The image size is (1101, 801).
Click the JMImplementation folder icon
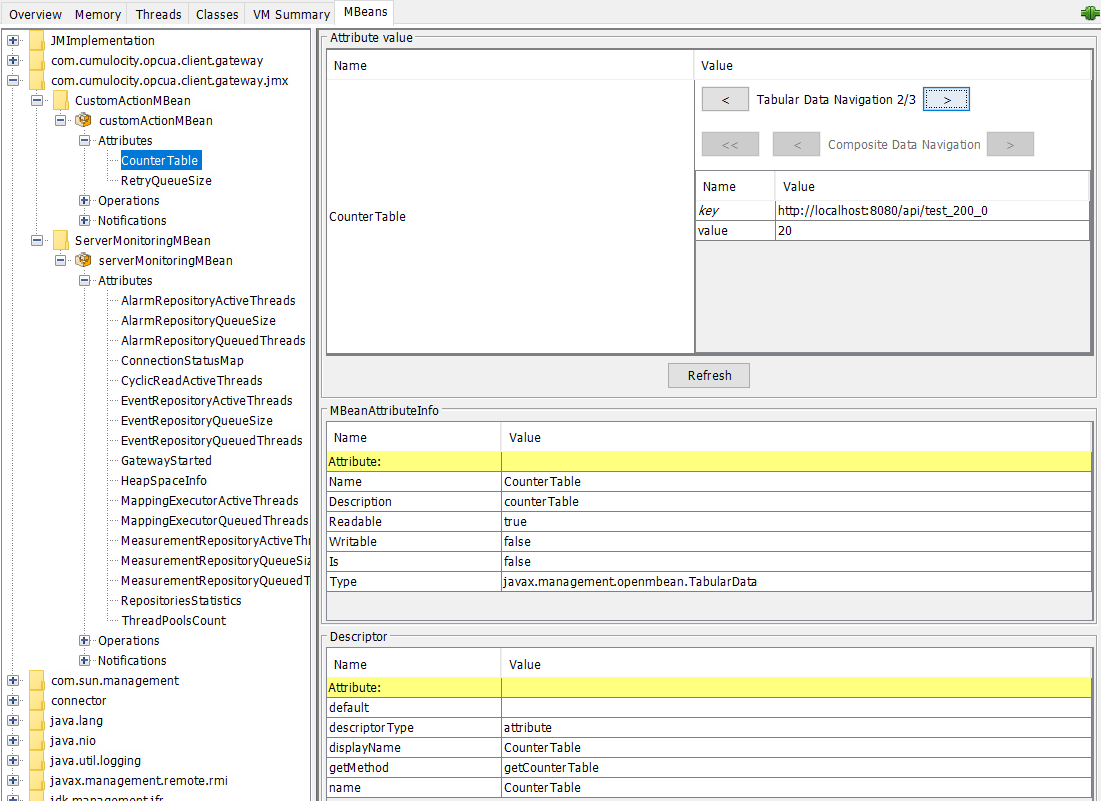tap(36, 40)
